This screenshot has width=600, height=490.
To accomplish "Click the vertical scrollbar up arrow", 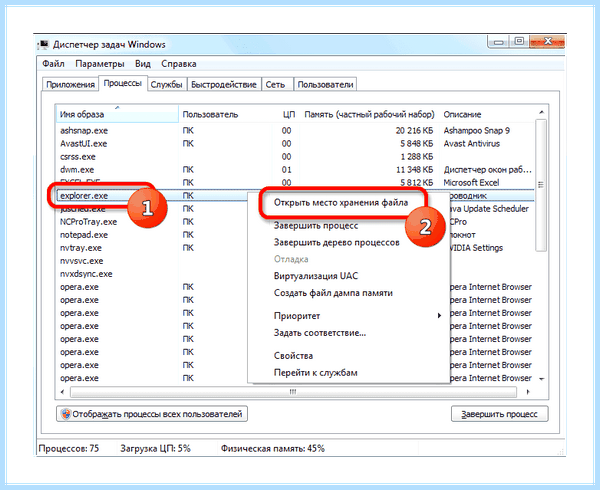I will pyautogui.click(x=541, y=112).
